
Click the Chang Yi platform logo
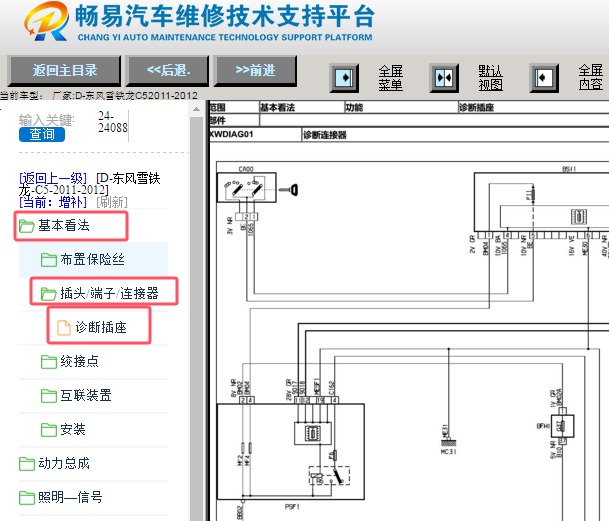pyautogui.click(x=46, y=21)
